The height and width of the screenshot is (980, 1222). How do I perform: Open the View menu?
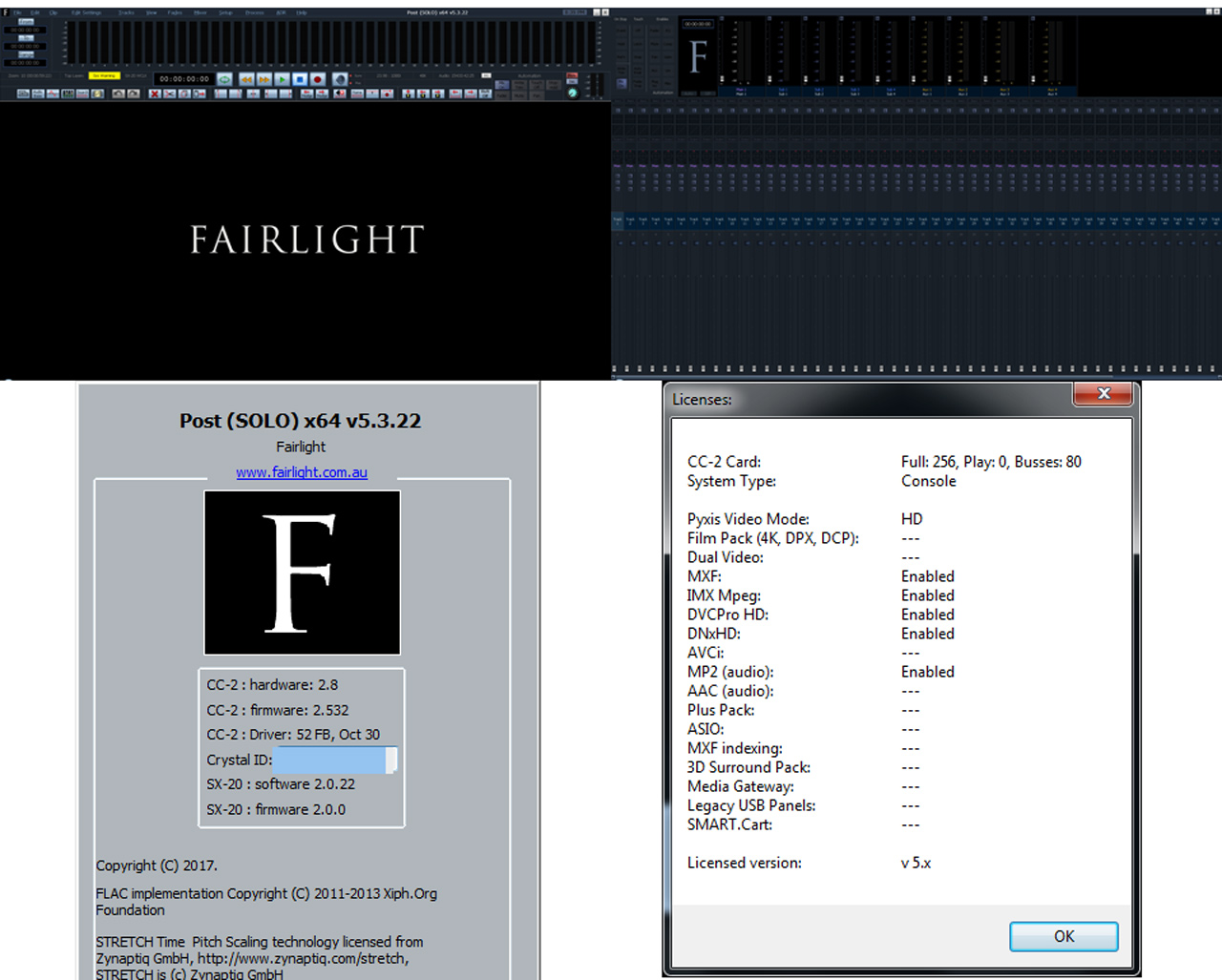[151, 12]
